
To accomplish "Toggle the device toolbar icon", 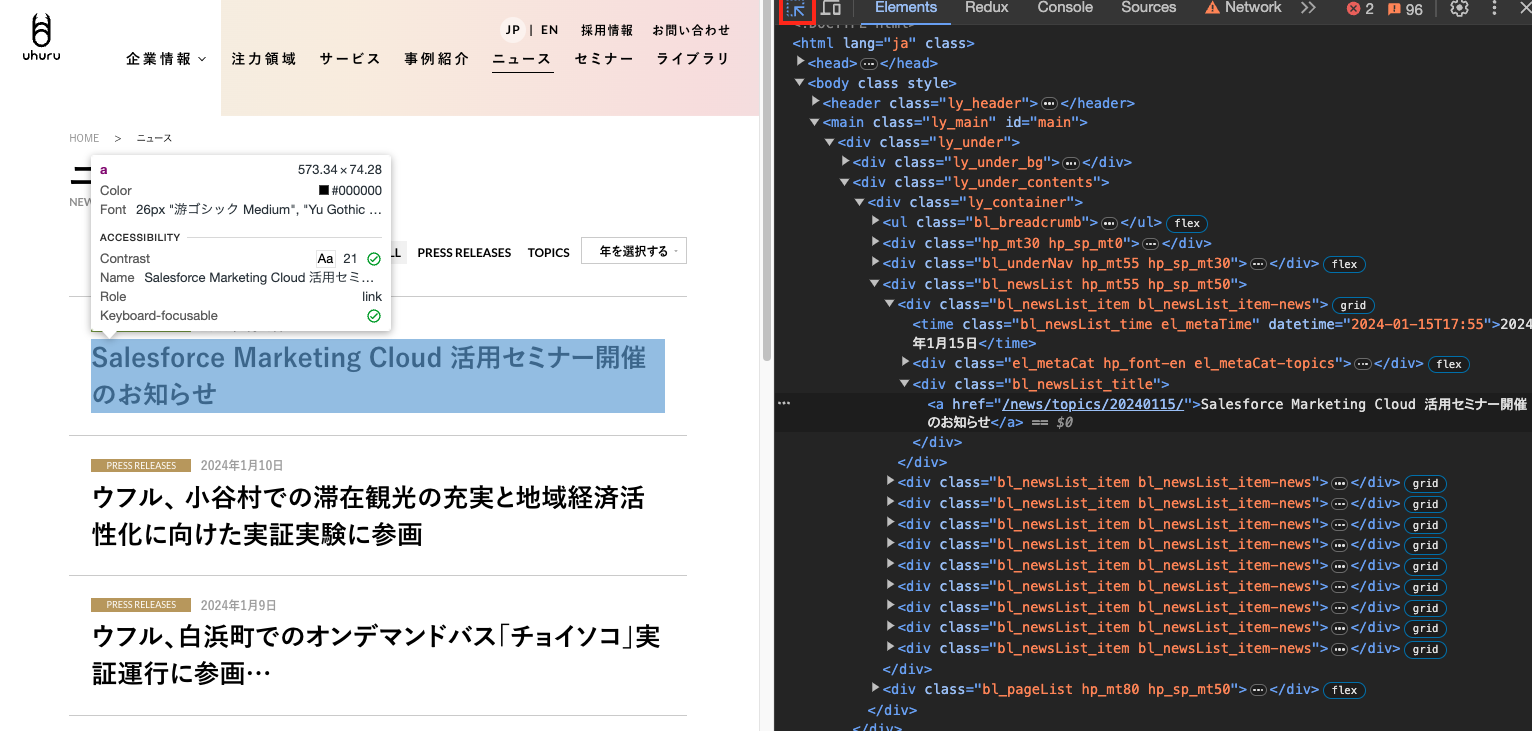I will pyautogui.click(x=830, y=8).
